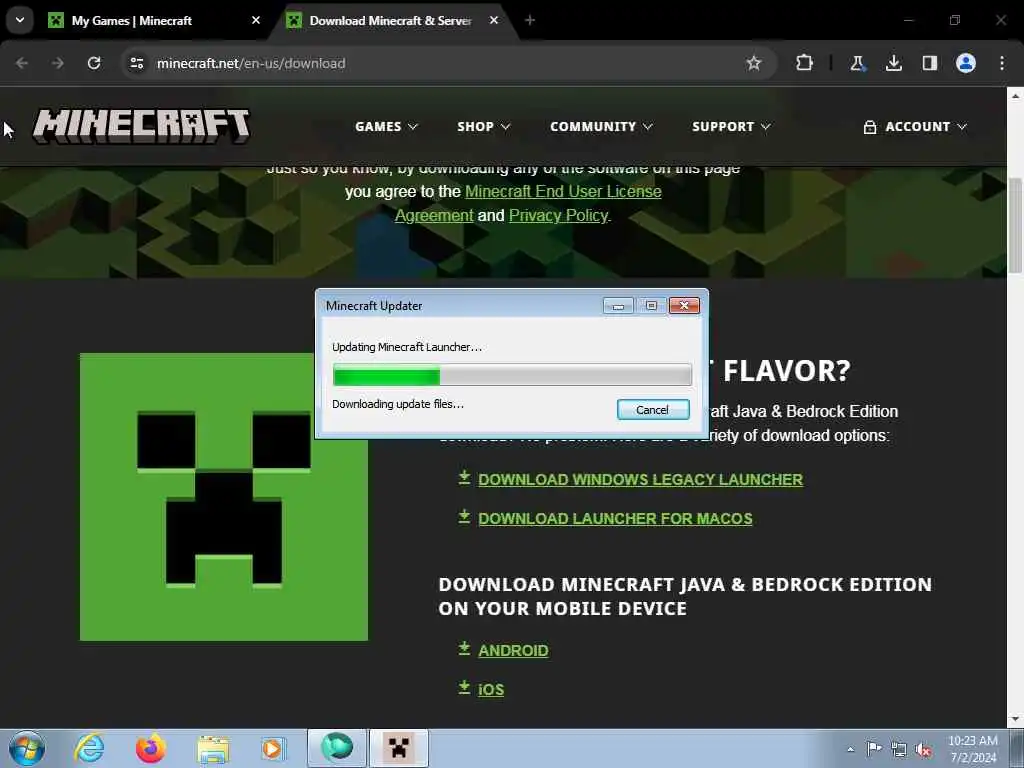Click the muted volume tray icon

click(923, 749)
